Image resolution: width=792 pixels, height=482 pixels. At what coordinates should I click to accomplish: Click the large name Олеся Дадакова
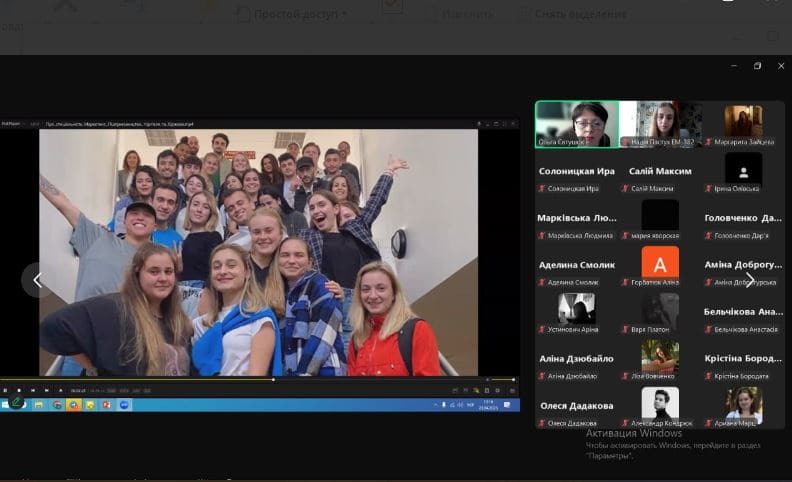[x=577, y=406]
